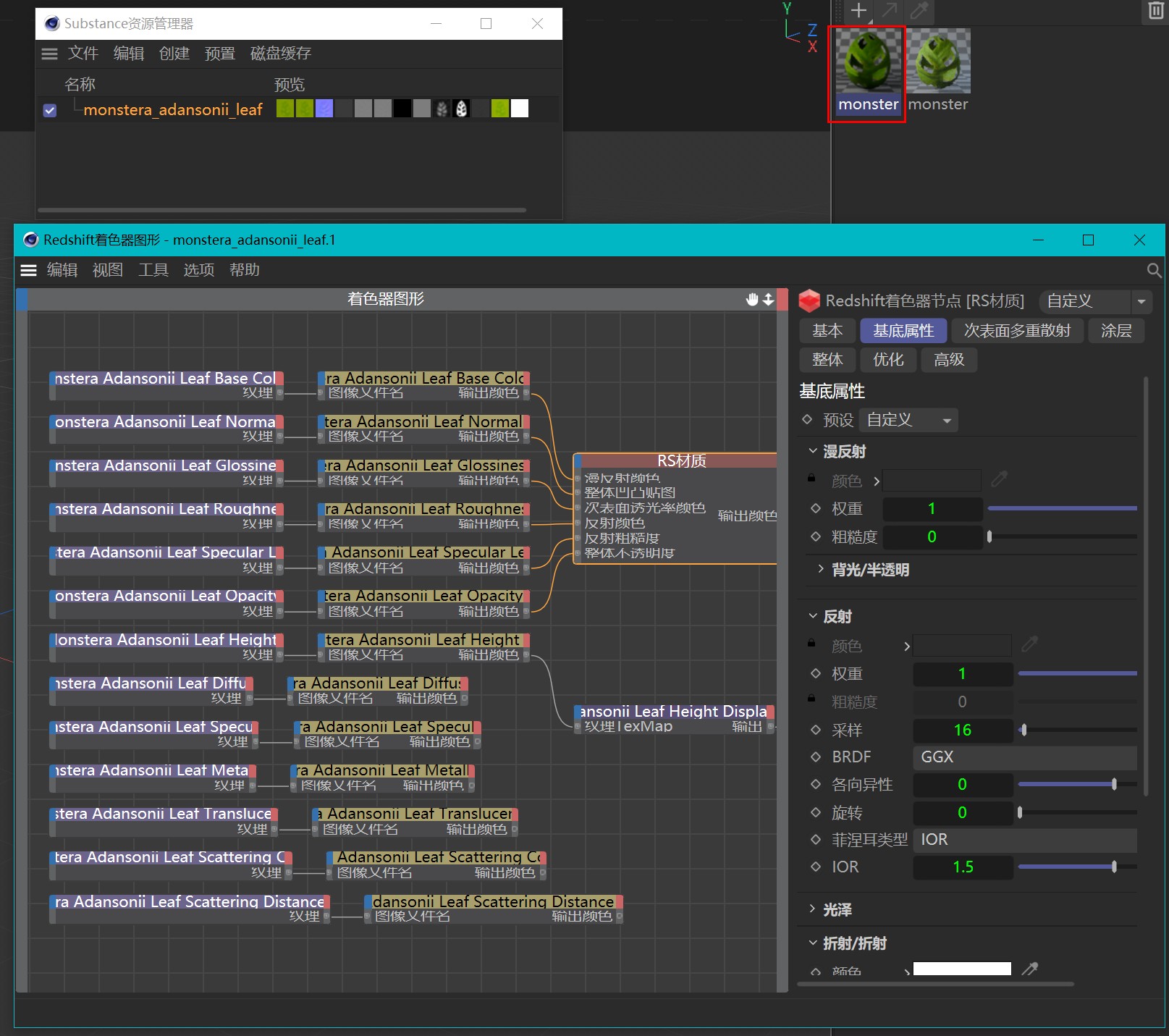Screen dimensions: 1169x1036
Task: Click the lock icon beside 漫反射 颜色
Action: (812, 479)
